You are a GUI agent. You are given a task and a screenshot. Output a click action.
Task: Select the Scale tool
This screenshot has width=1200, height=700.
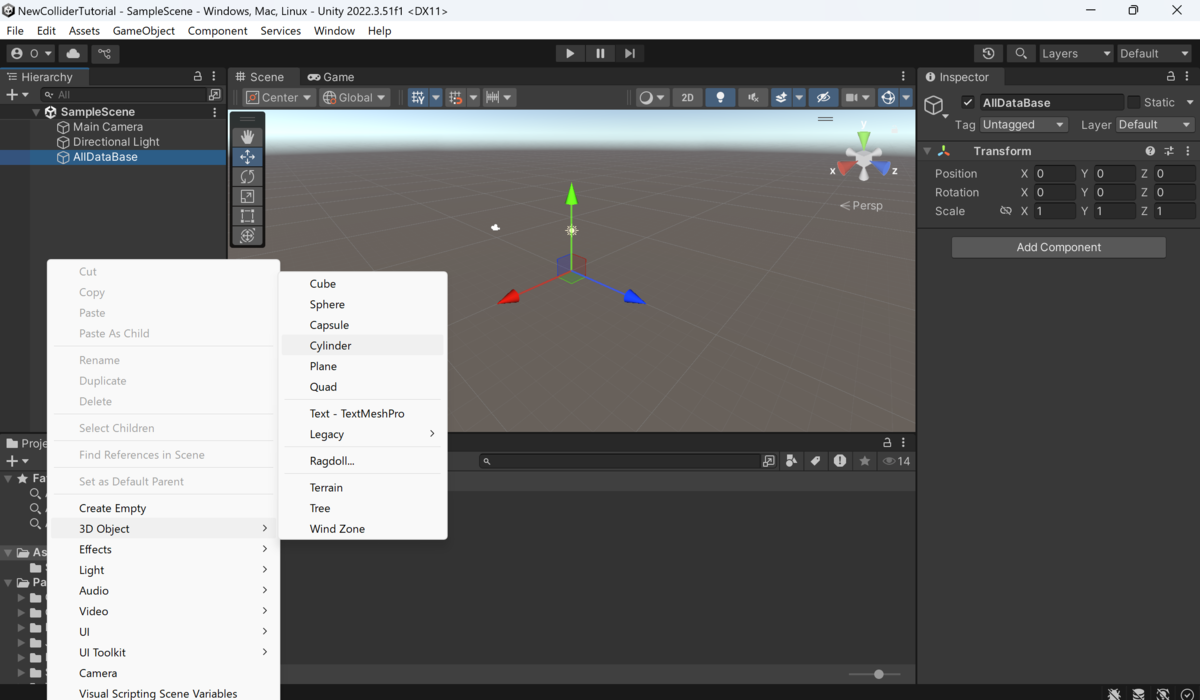pos(247,196)
